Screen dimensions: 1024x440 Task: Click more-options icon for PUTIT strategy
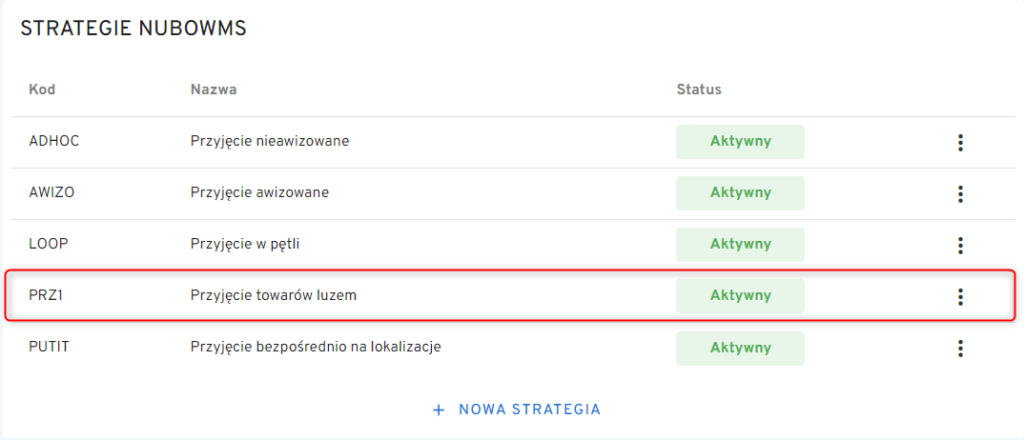click(960, 348)
